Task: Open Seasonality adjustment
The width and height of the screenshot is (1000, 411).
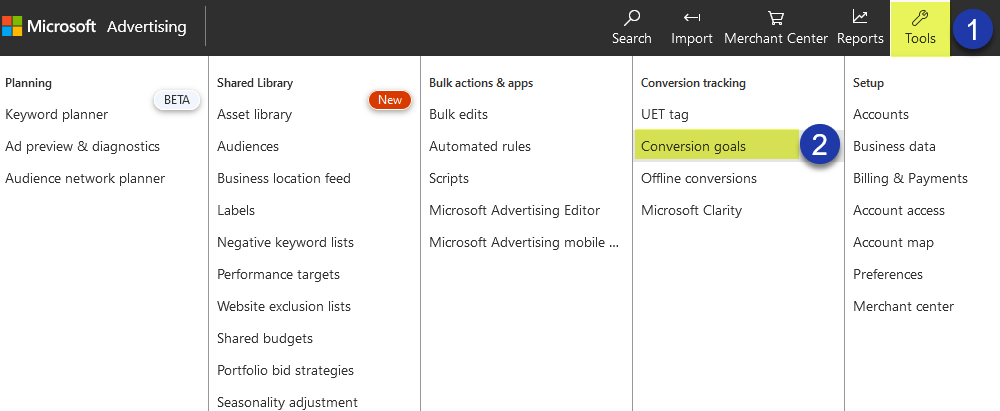Action: tap(288, 402)
